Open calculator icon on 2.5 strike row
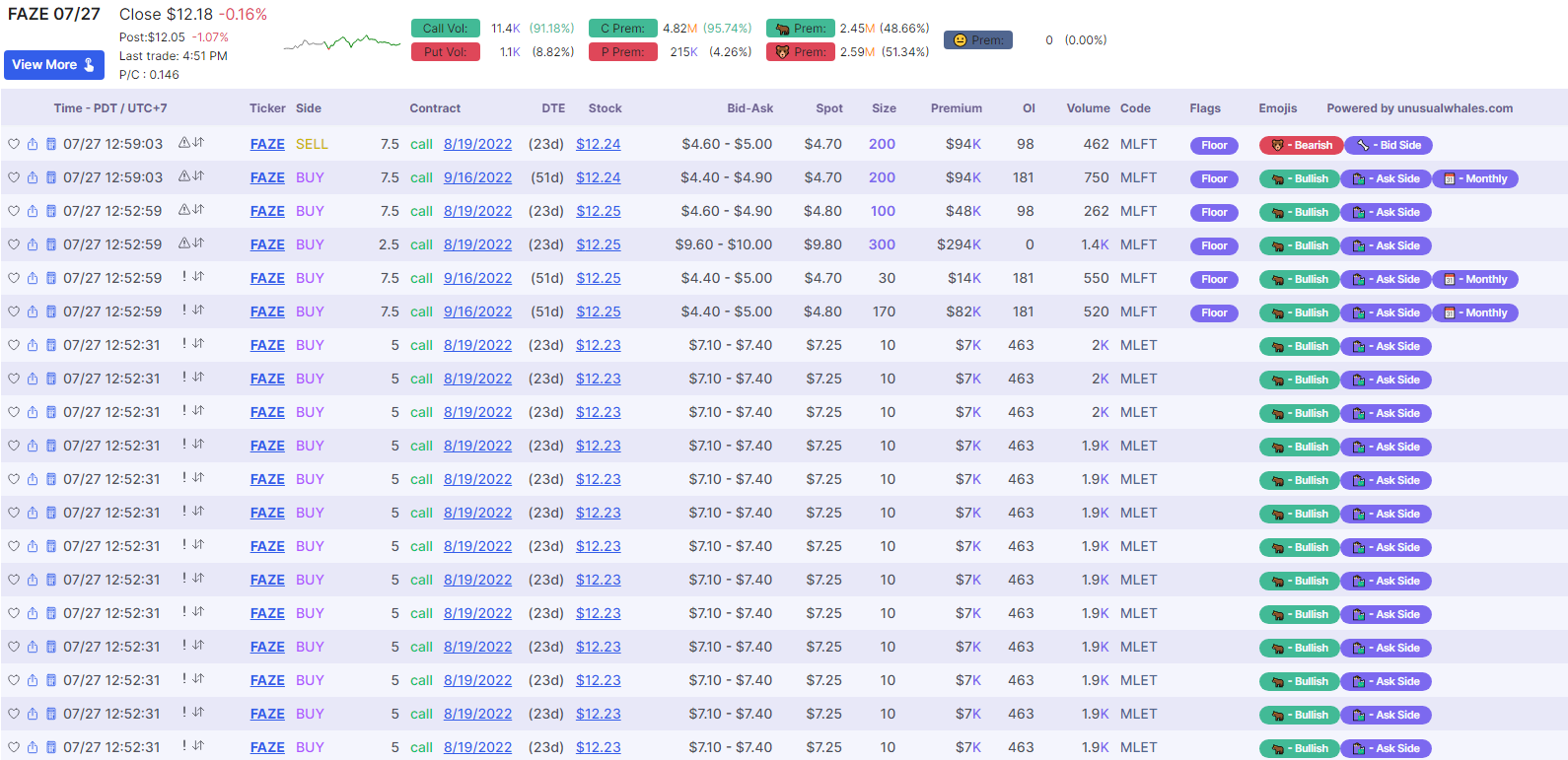The width and height of the screenshot is (1568, 760). [x=51, y=244]
